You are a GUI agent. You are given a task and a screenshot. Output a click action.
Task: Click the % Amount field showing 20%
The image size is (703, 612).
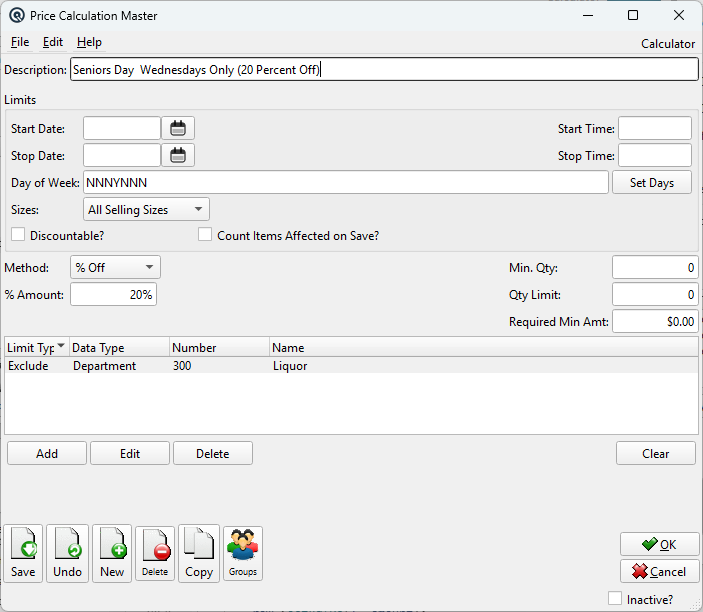pos(113,295)
